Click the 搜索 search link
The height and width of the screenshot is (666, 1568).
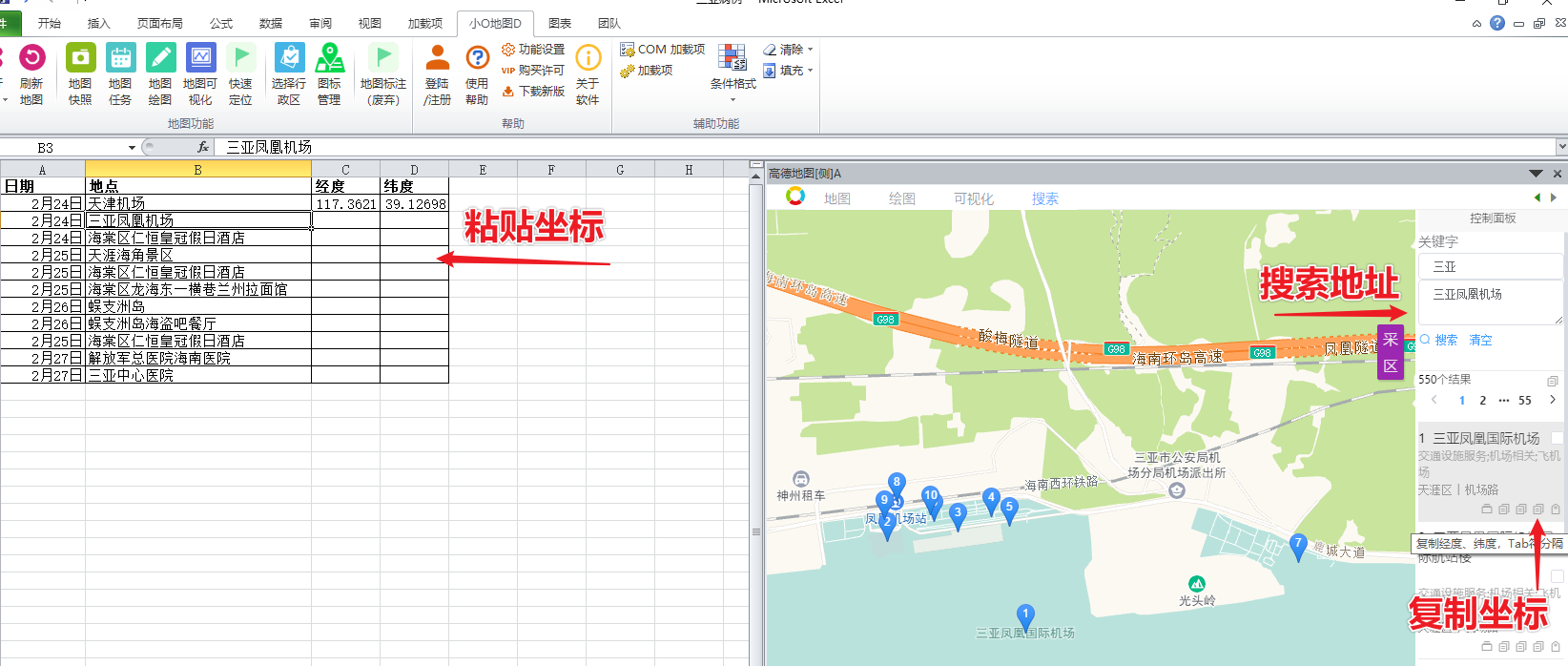coord(1439,340)
